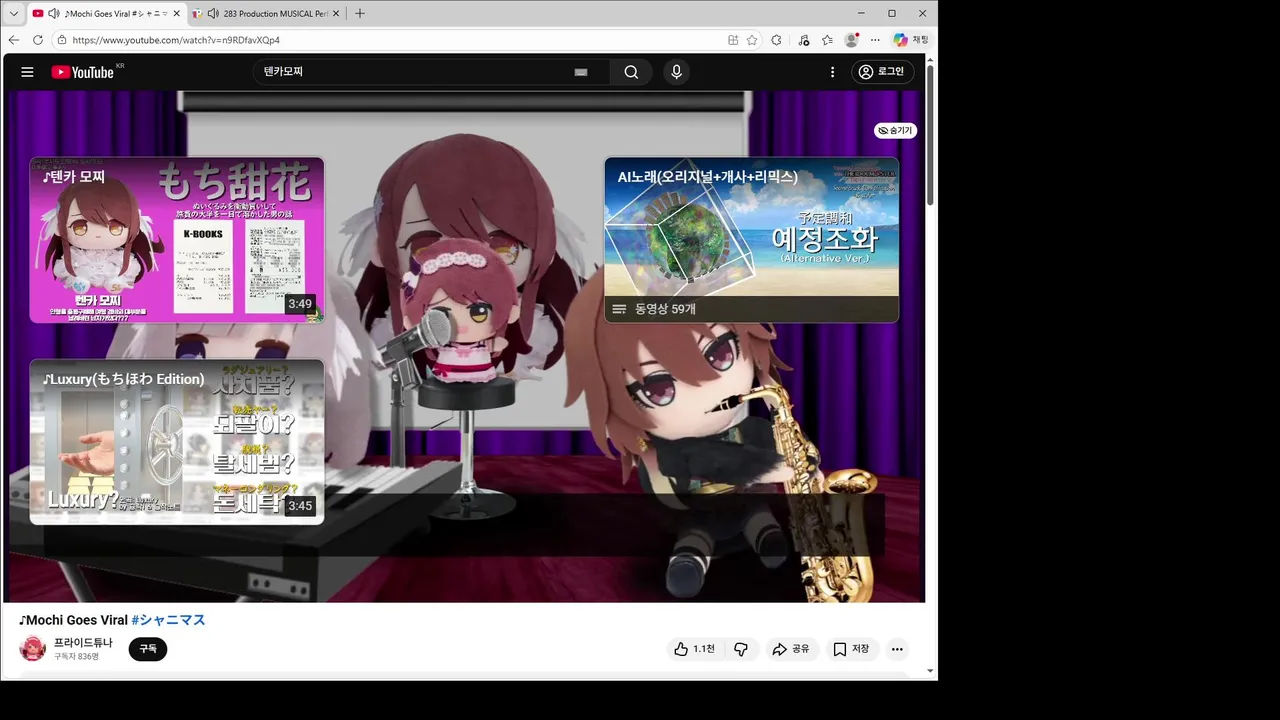Open the favorites list icon
1280x720 pixels.
[x=827, y=40]
